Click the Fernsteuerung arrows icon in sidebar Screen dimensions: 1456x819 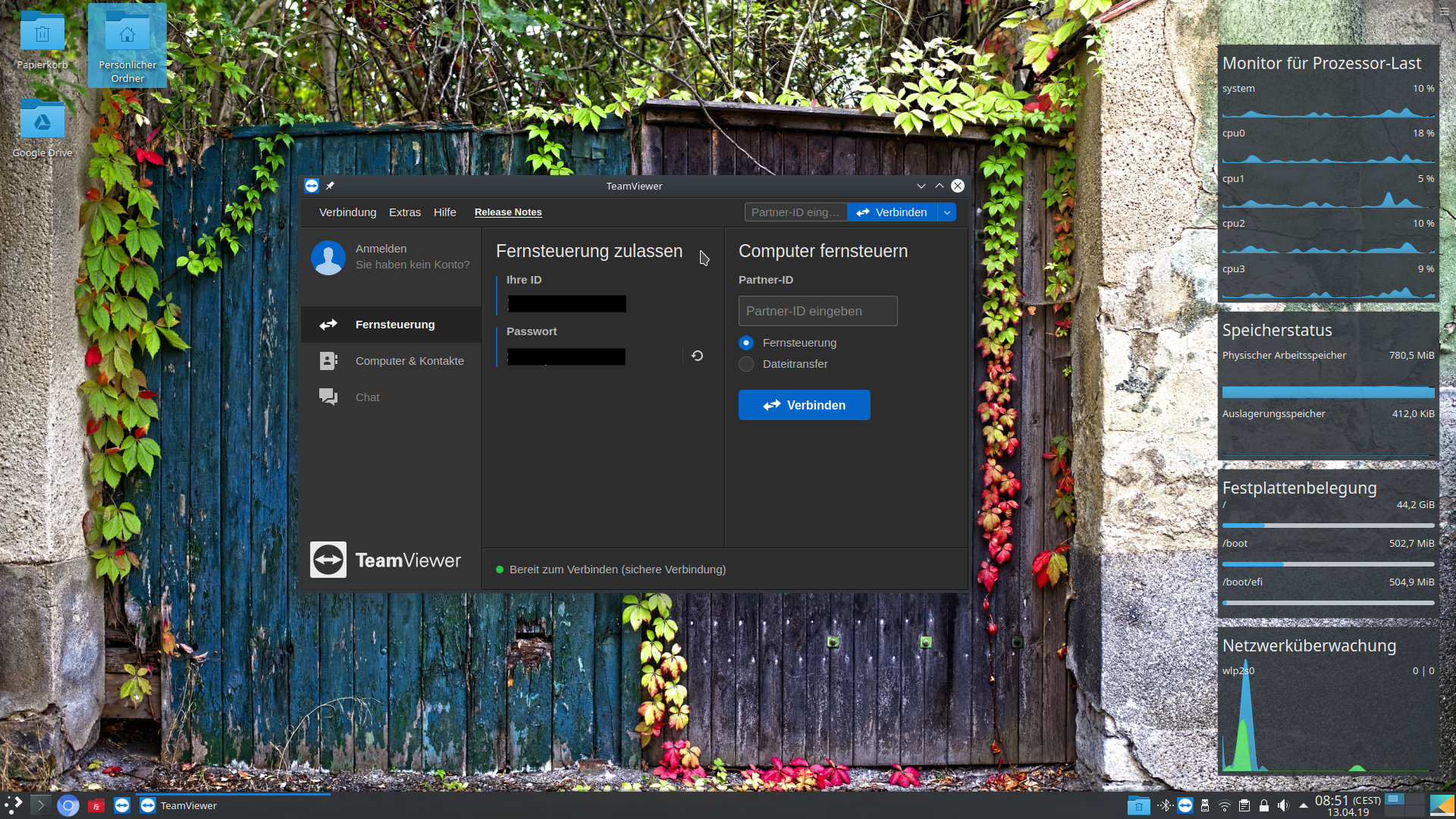328,325
